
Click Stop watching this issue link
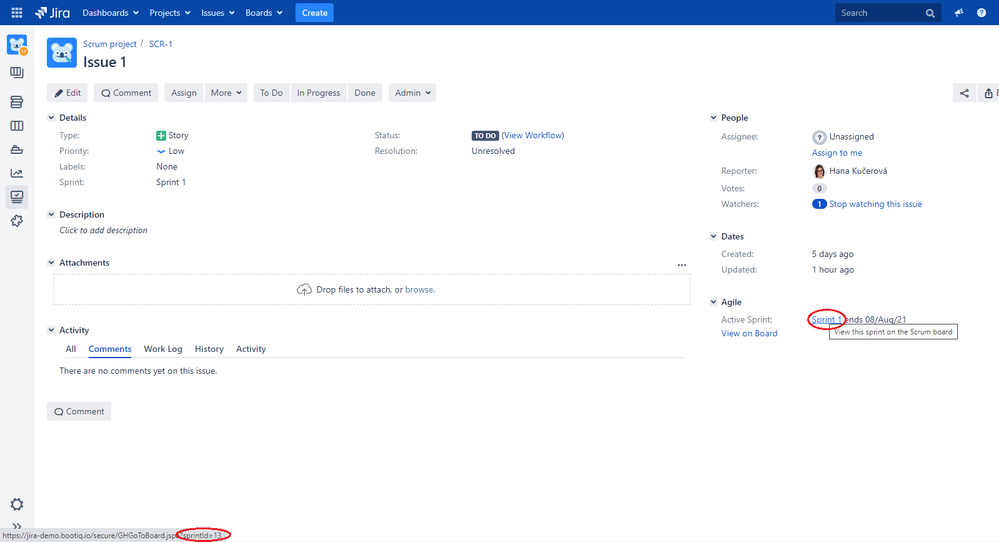[x=875, y=204]
